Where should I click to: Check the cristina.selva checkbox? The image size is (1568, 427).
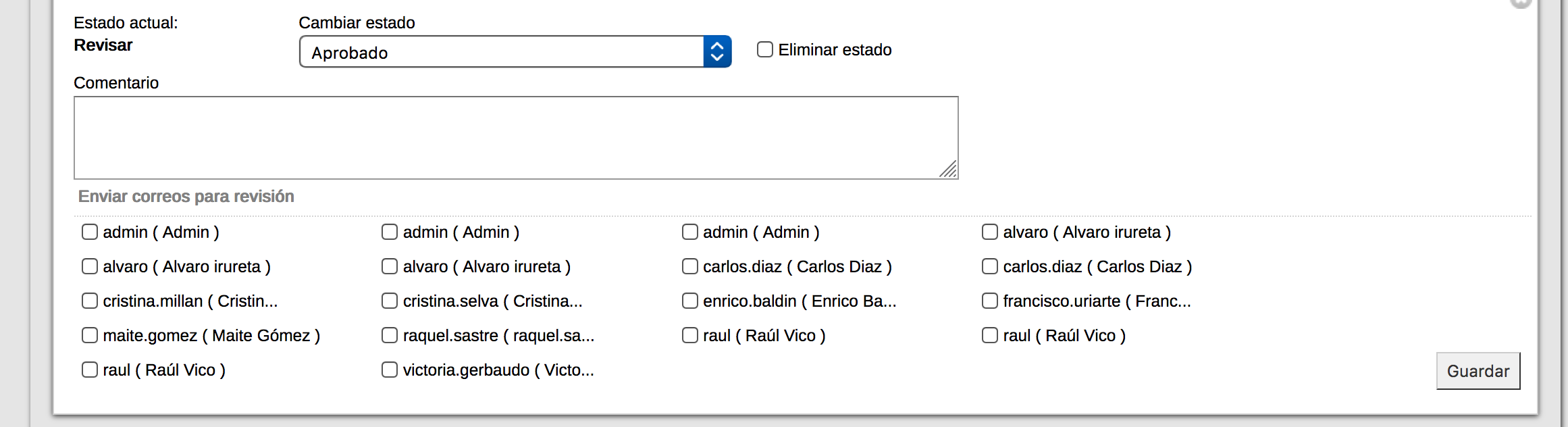coord(390,301)
